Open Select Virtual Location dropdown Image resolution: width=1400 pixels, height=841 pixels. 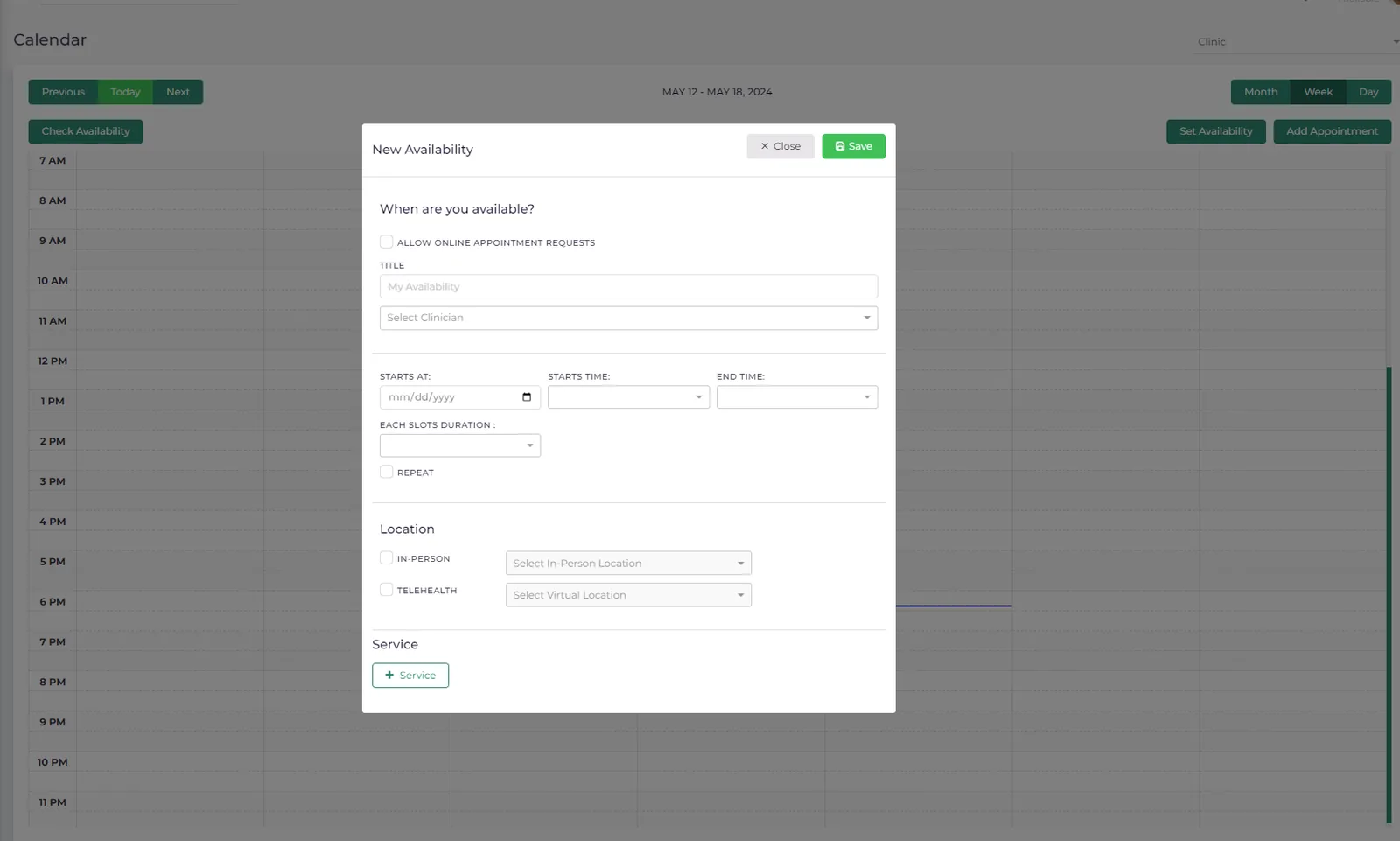[x=628, y=595]
